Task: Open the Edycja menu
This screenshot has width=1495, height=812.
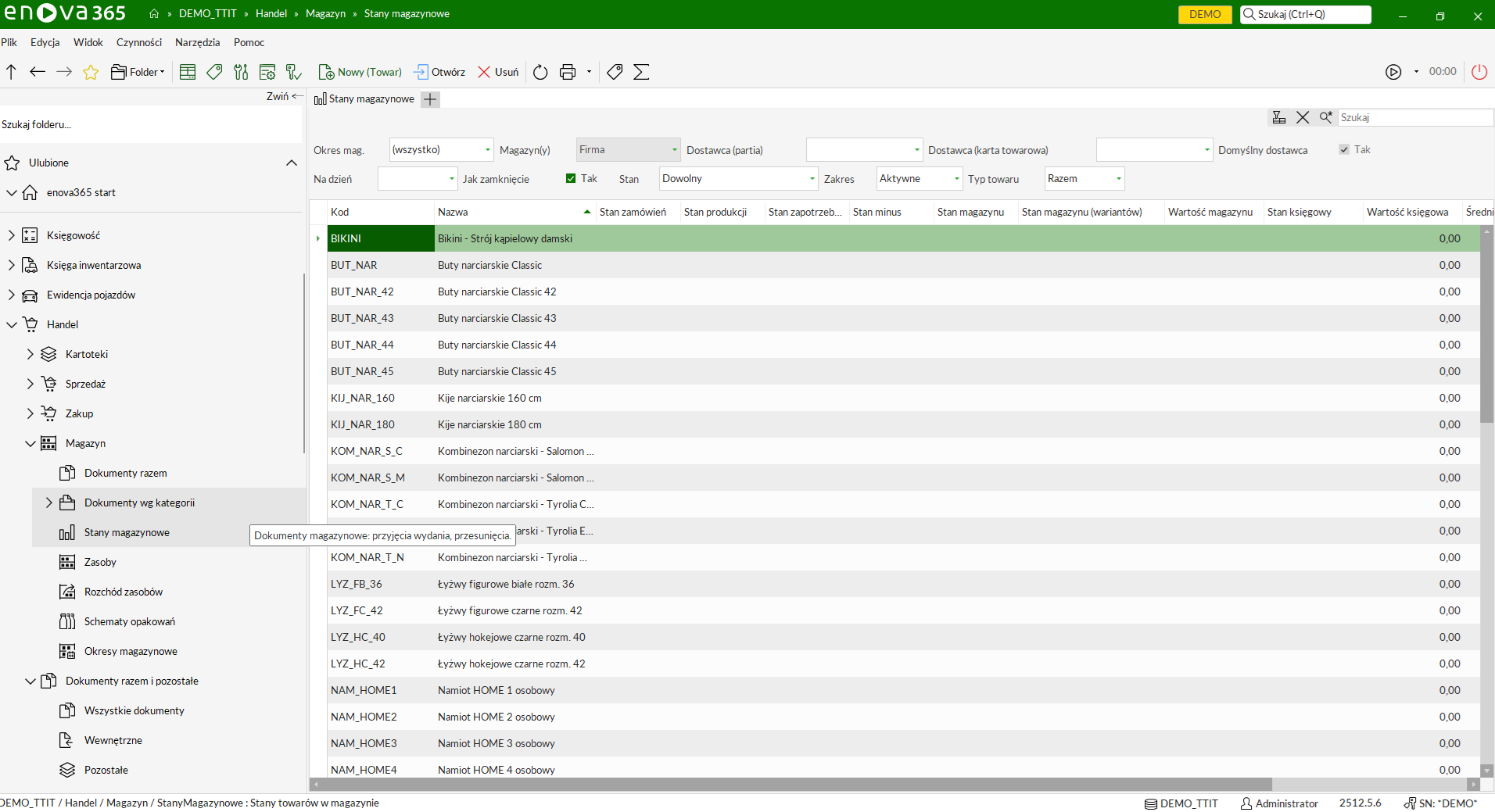Action: tap(45, 42)
